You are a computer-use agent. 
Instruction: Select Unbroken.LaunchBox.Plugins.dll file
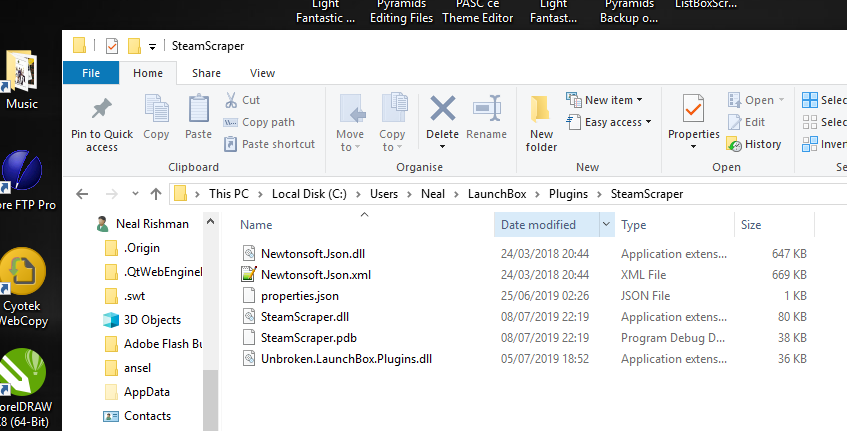click(346, 359)
